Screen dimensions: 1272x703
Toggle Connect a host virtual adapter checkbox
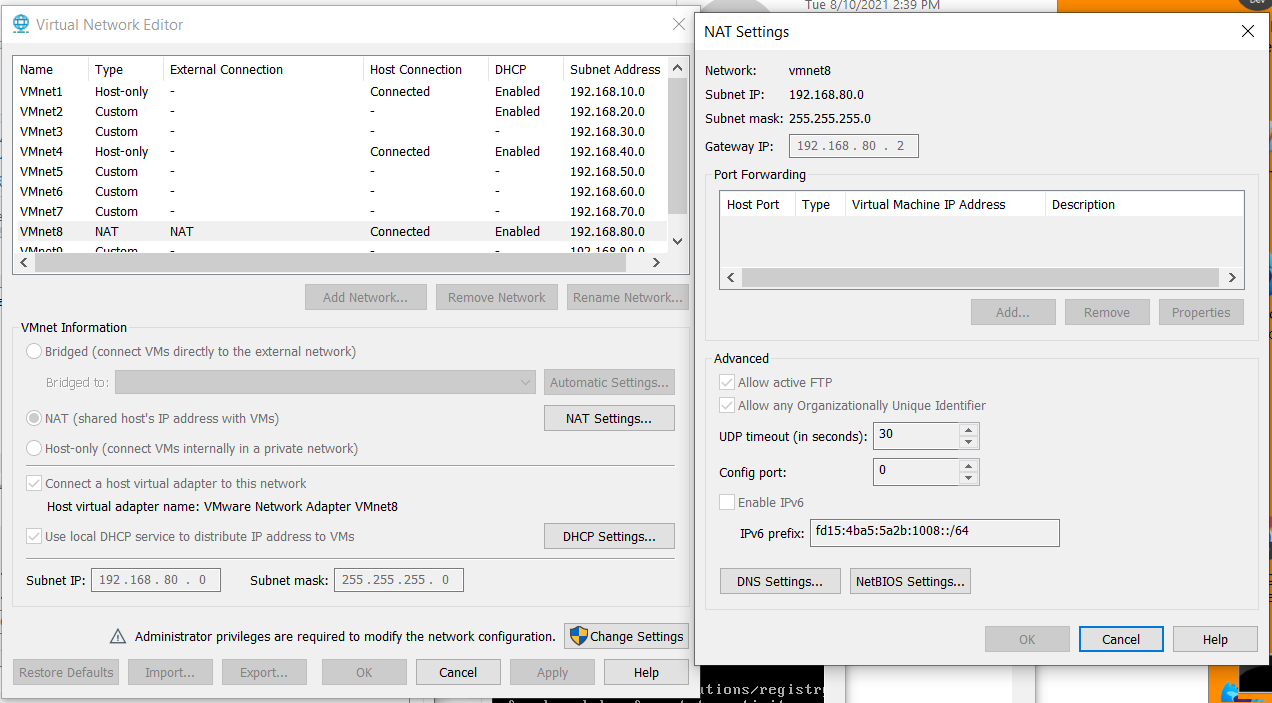[x=34, y=483]
